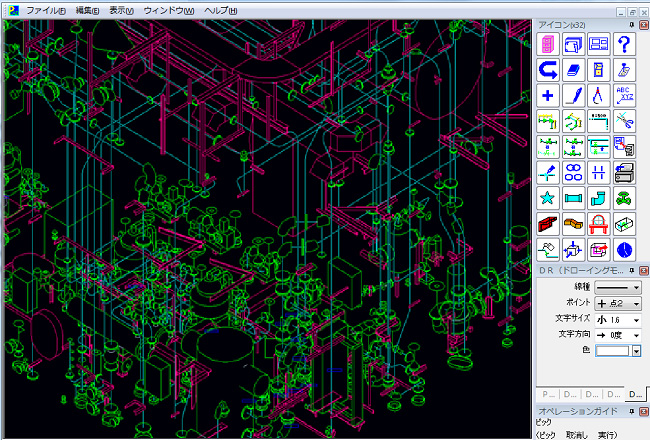Open the ポイント dropdown showing 点2
Image resolution: width=650 pixels, height=440 pixels.
pyautogui.click(x=618, y=304)
